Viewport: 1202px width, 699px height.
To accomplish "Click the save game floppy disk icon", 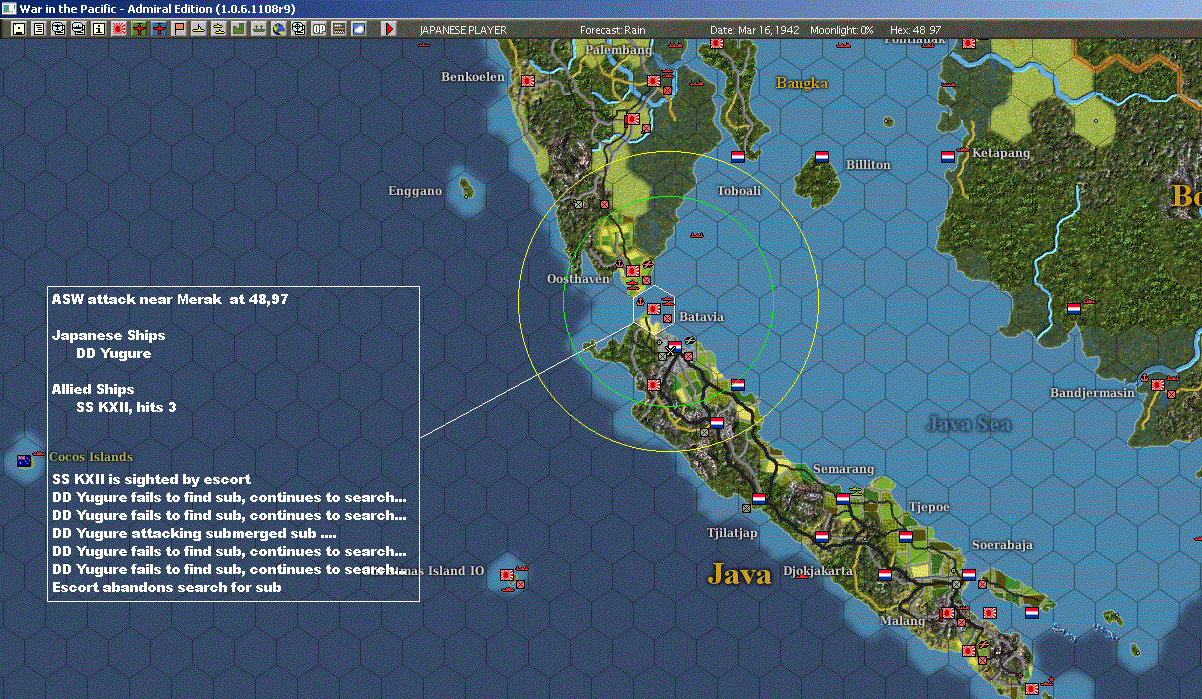I will pyautogui.click(x=19, y=29).
